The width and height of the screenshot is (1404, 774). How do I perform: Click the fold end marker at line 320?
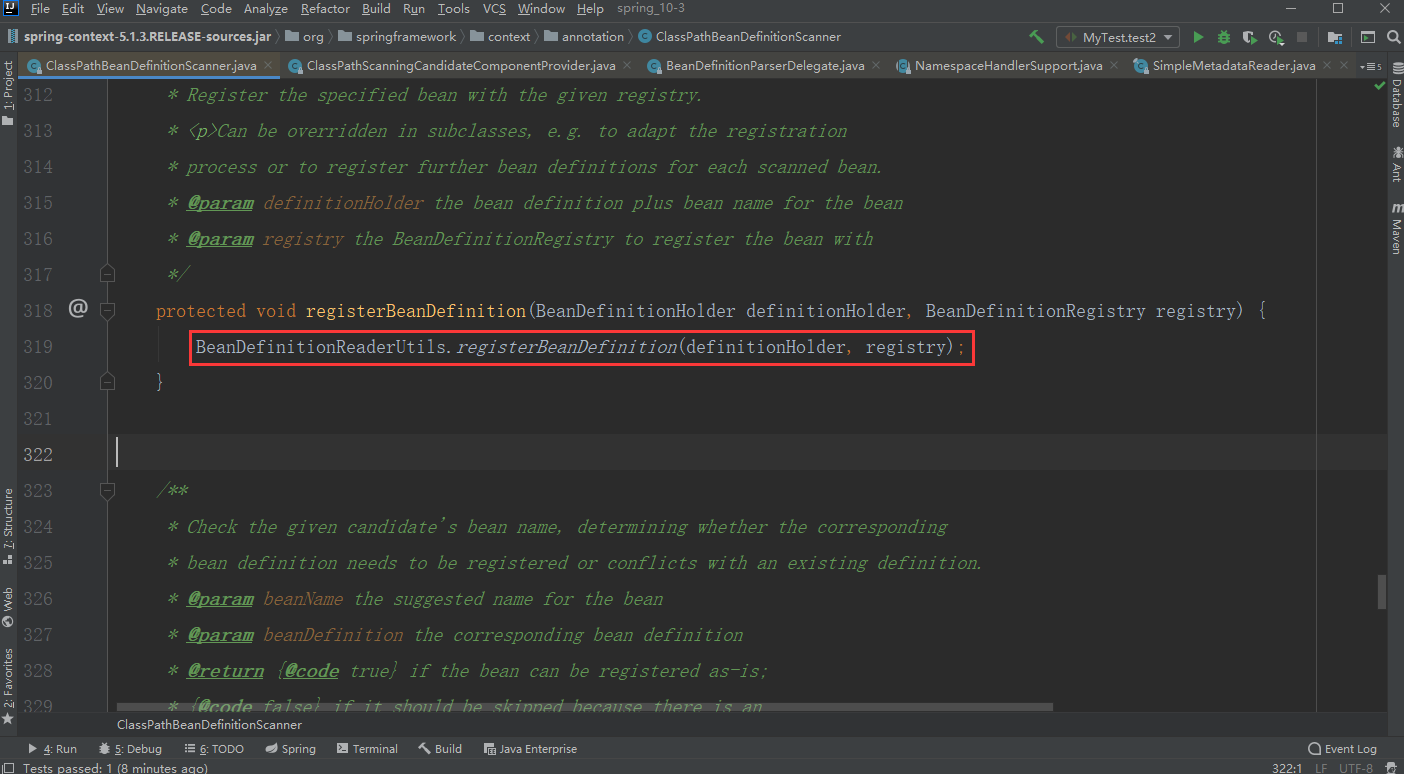108,382
